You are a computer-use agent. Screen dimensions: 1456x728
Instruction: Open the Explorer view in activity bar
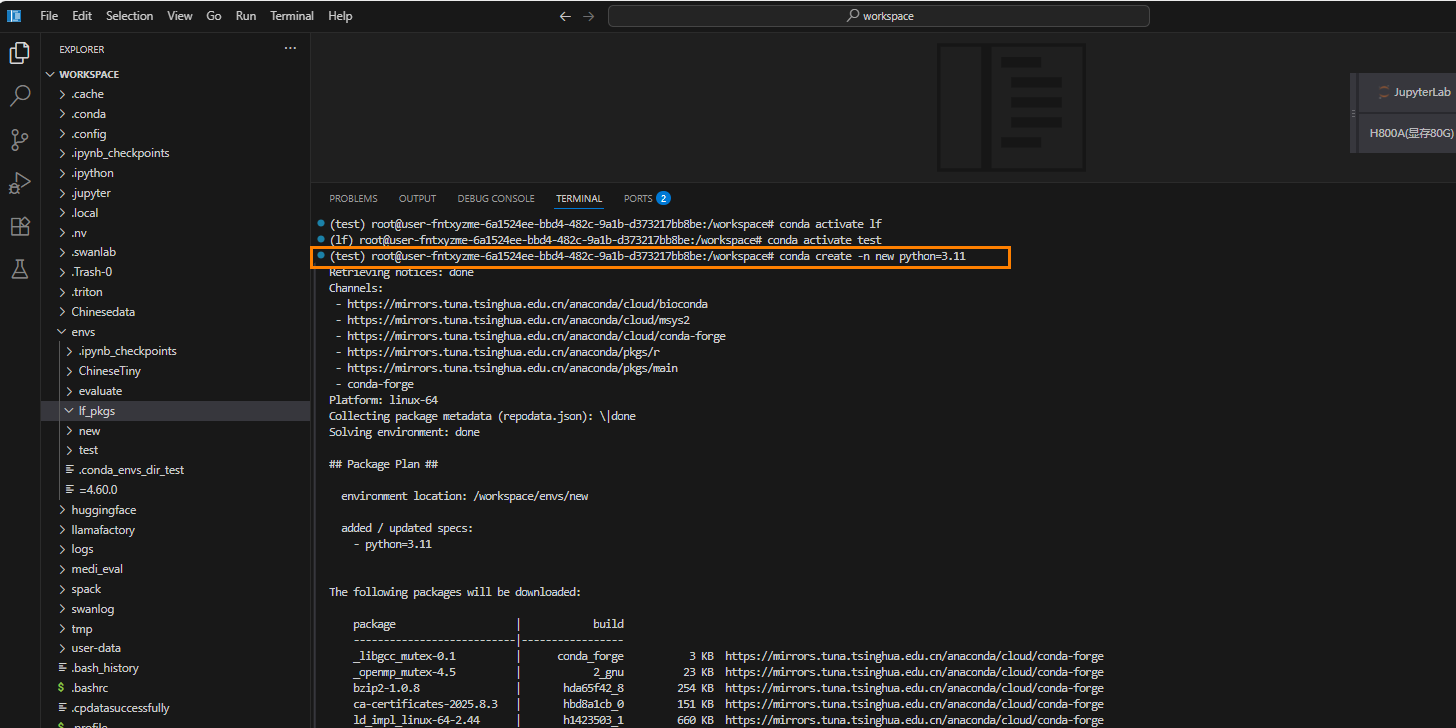[x=19, y=53]
